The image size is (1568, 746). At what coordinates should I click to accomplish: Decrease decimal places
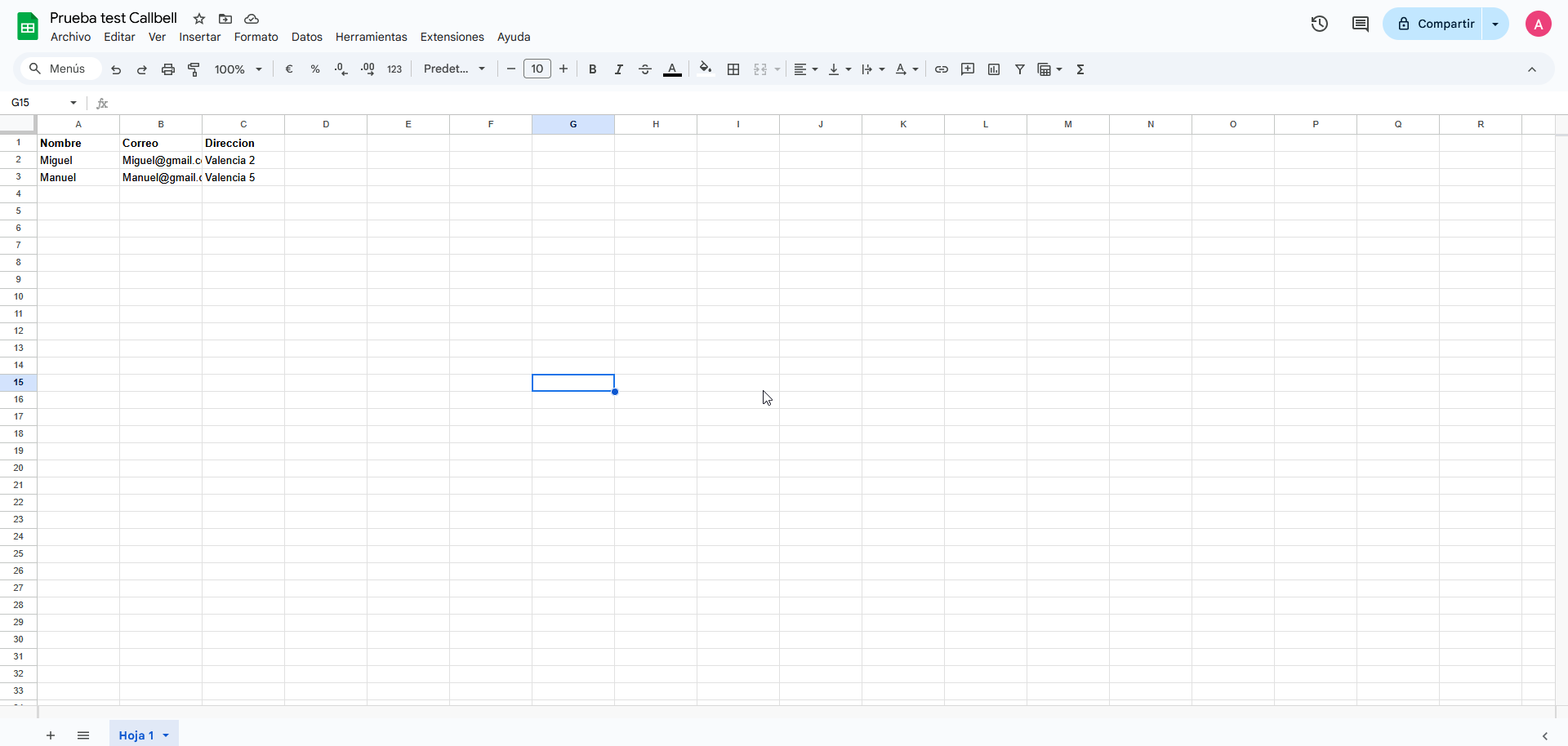click(341, 69)
